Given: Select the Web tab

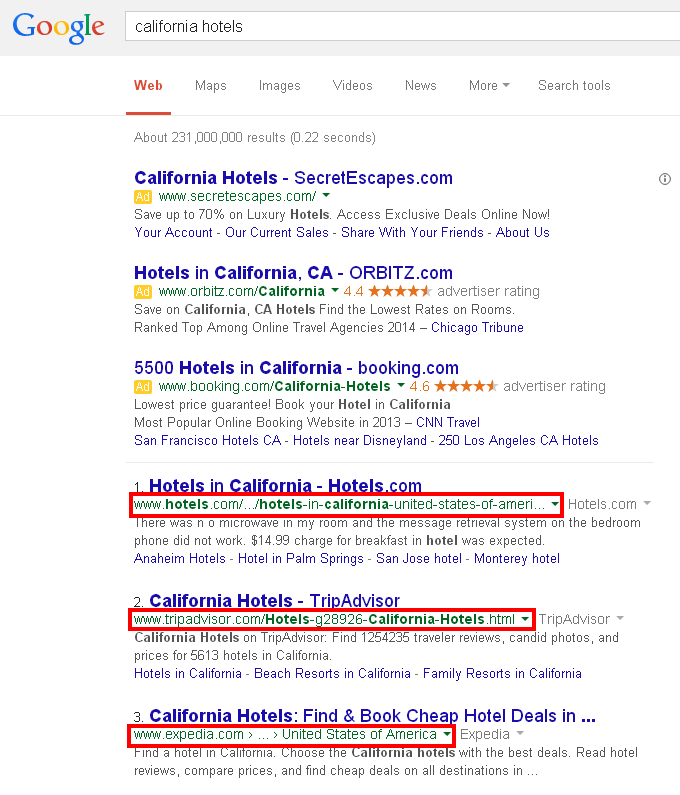Looking at the screenshot, I should (x=148, y=85).
